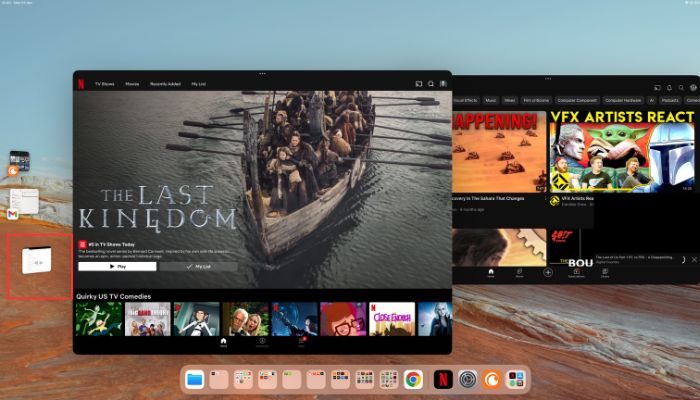Tap the YouTube create plus button
The image size is (700, 400).
[548, 272]
